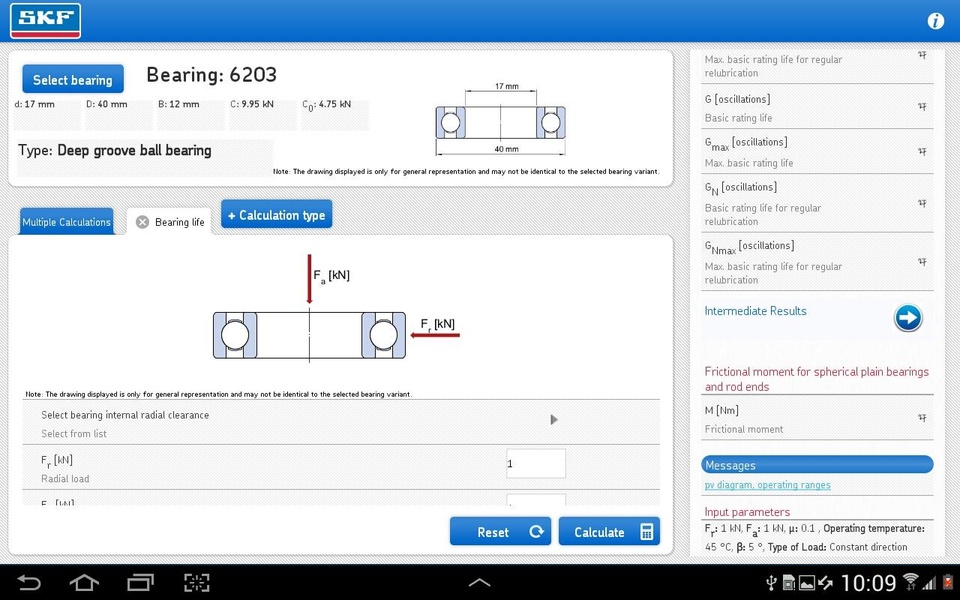Screen dimensions: 960x600
Task: Tap load diagram with Fa and Fr arrows
Action: click(337, 309)
